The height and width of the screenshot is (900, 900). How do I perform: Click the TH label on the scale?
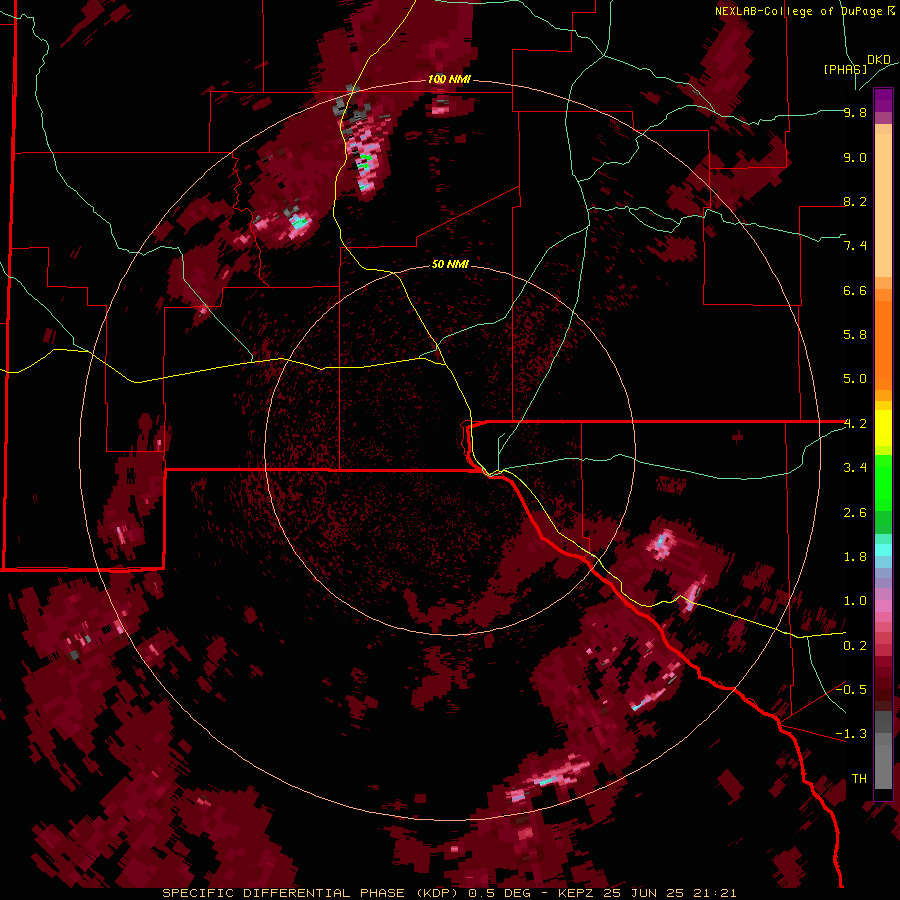point(859,779)
